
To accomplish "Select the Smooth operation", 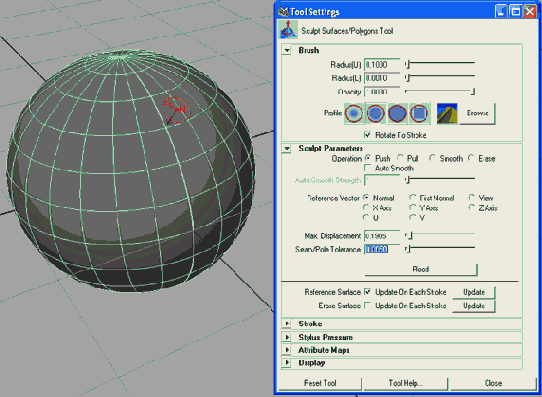I will tap(432, 158).
